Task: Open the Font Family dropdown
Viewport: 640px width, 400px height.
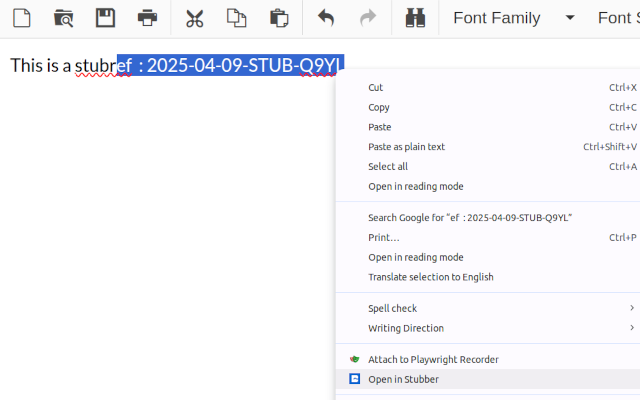Action: [514, 18]
